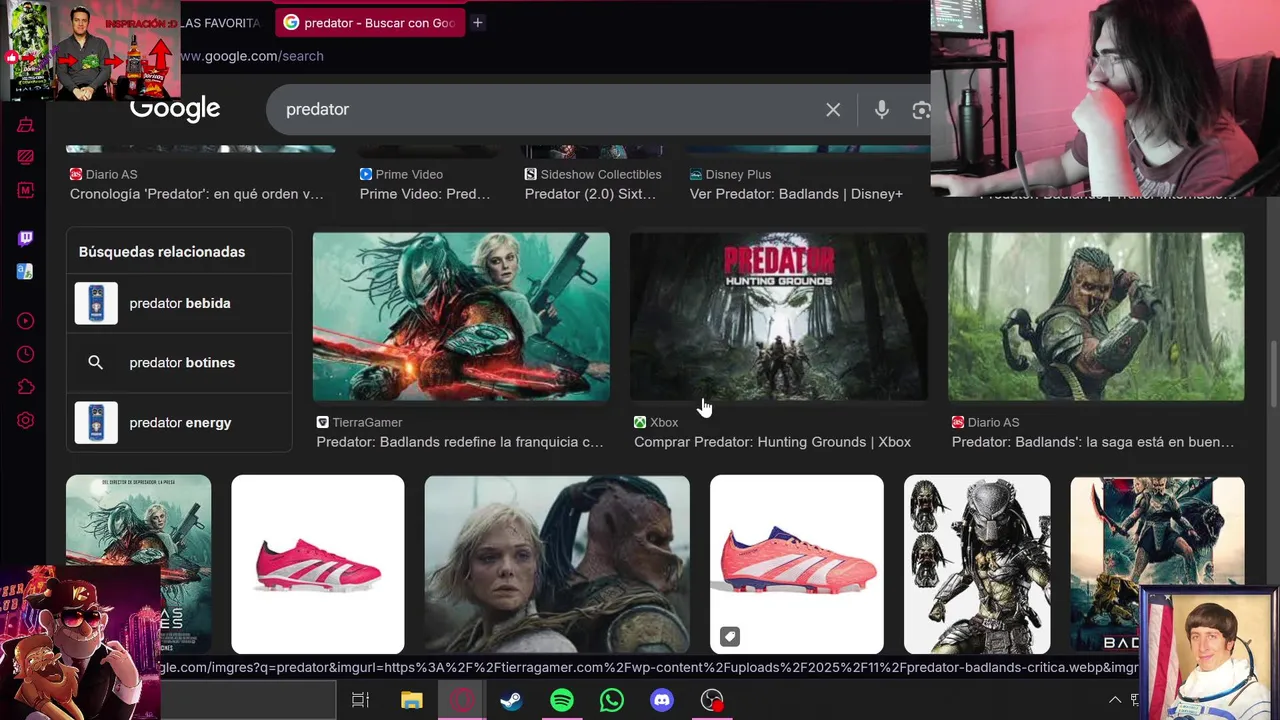The width and height of the screenshot is (1280, 720).
Task: Open 'Ver Predator: Badlands | Disney+' link
Action: (x=796, y=194)
